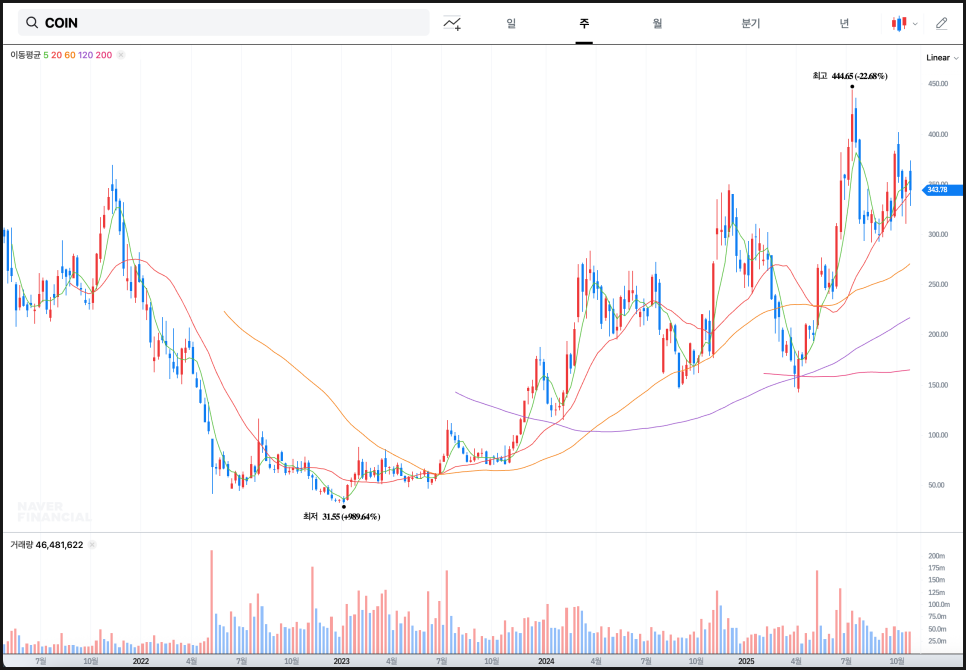Screen dimensions: 966x670
Task: Click the 이동평균 indicator label
Action: (25, 55)
